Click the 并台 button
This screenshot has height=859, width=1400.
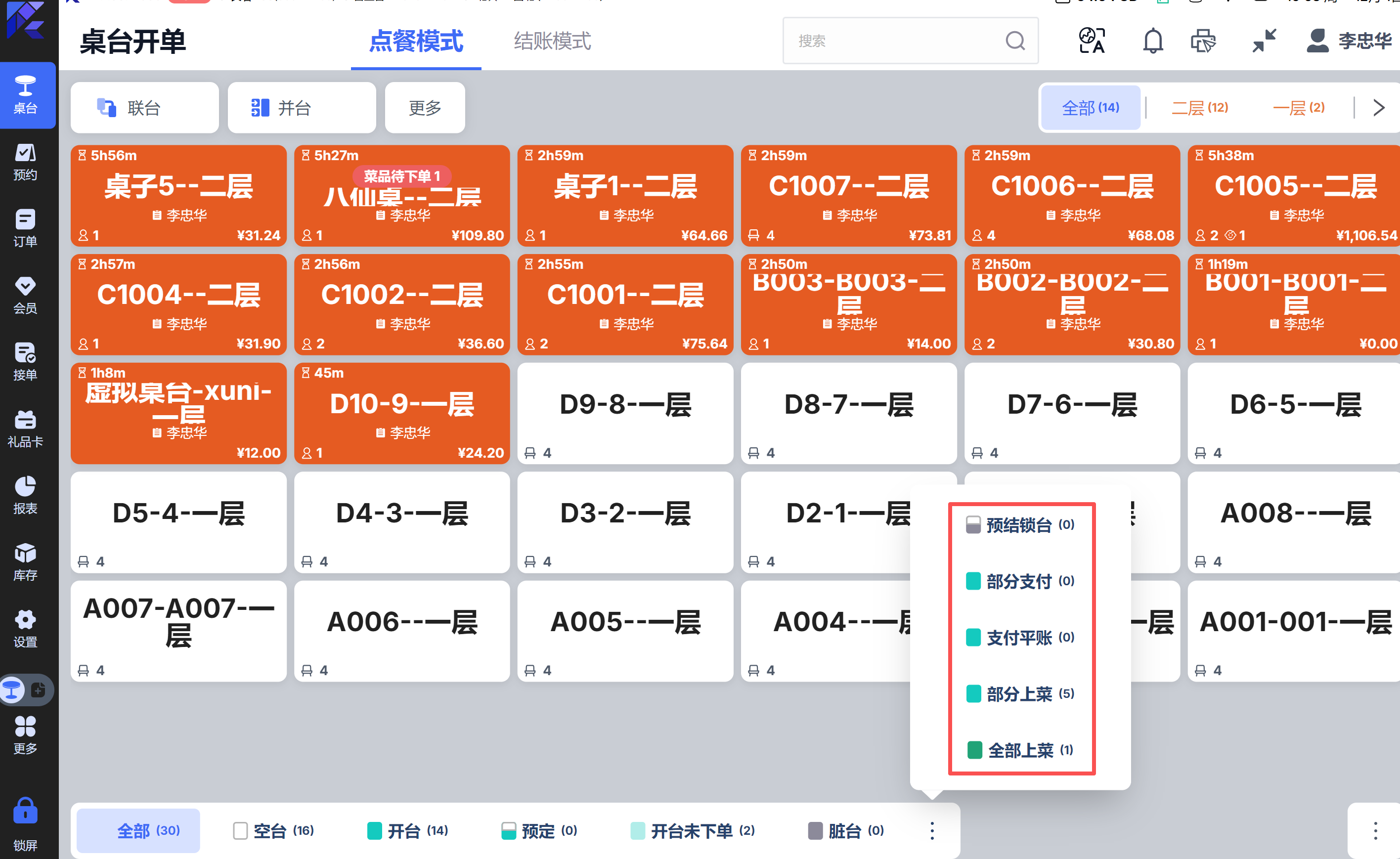[301, 107]
